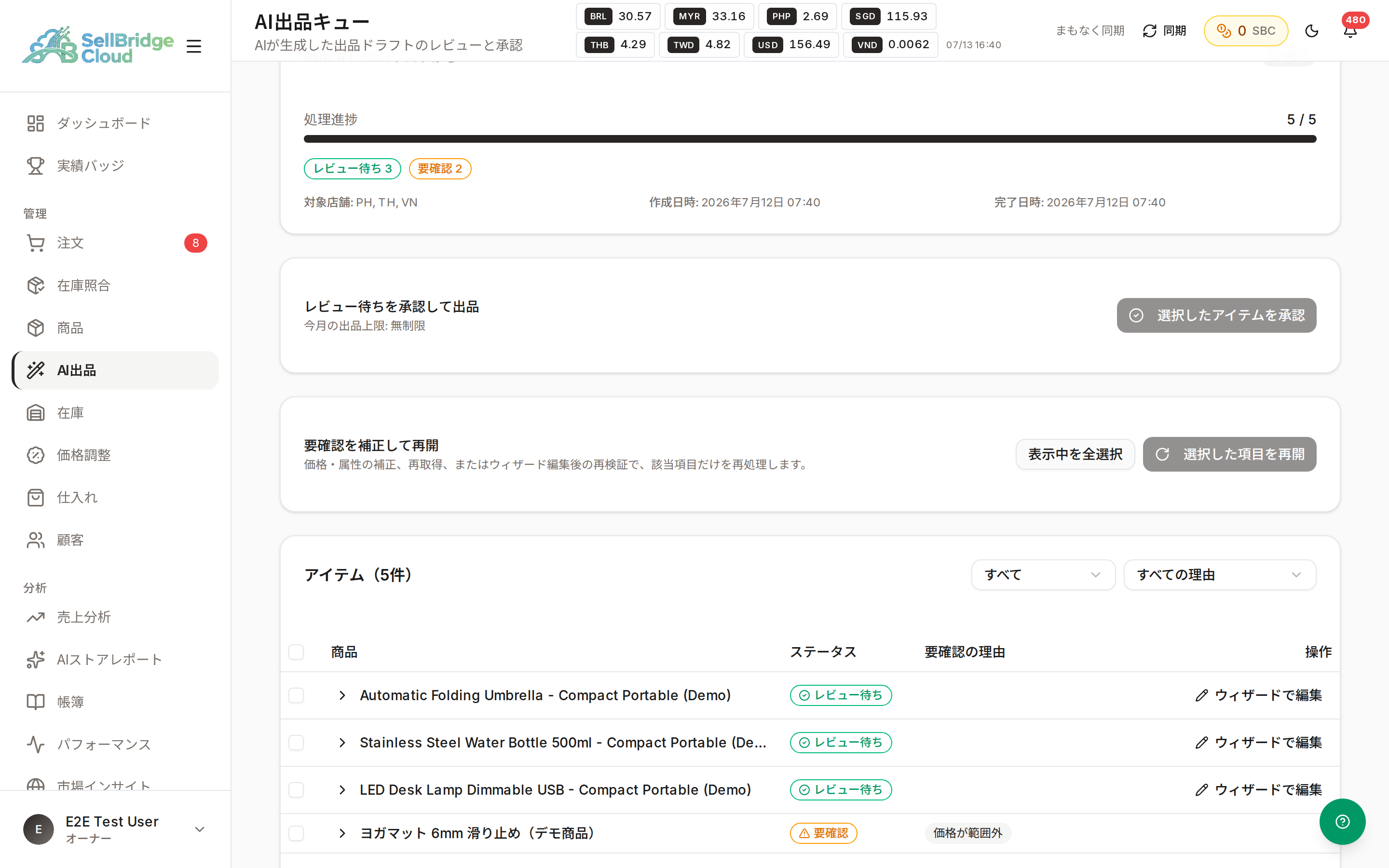Click 表示中を全選択 button
The height and width of the screenshot is (868, 1389).
[x=1075, y=454]
